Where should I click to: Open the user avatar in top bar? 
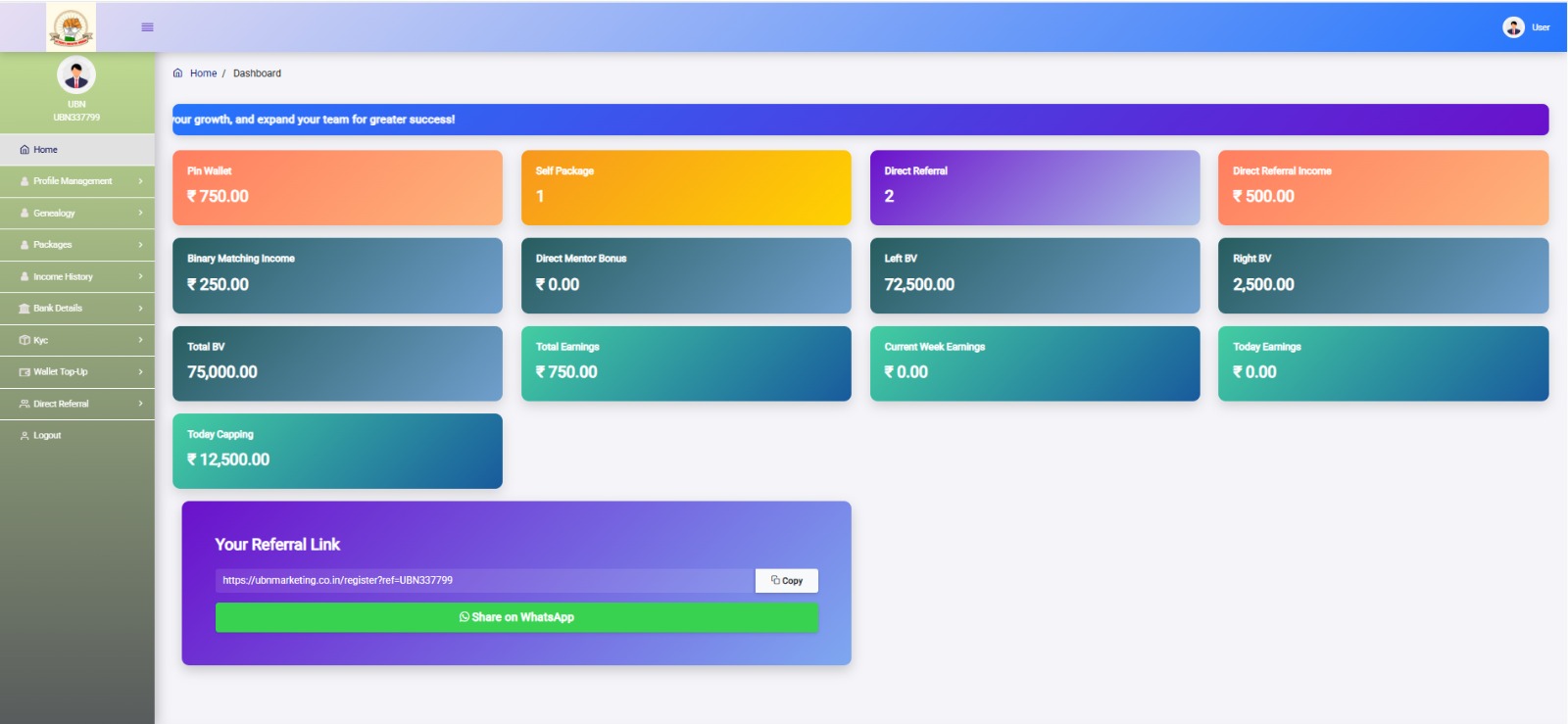[1513, 27]
